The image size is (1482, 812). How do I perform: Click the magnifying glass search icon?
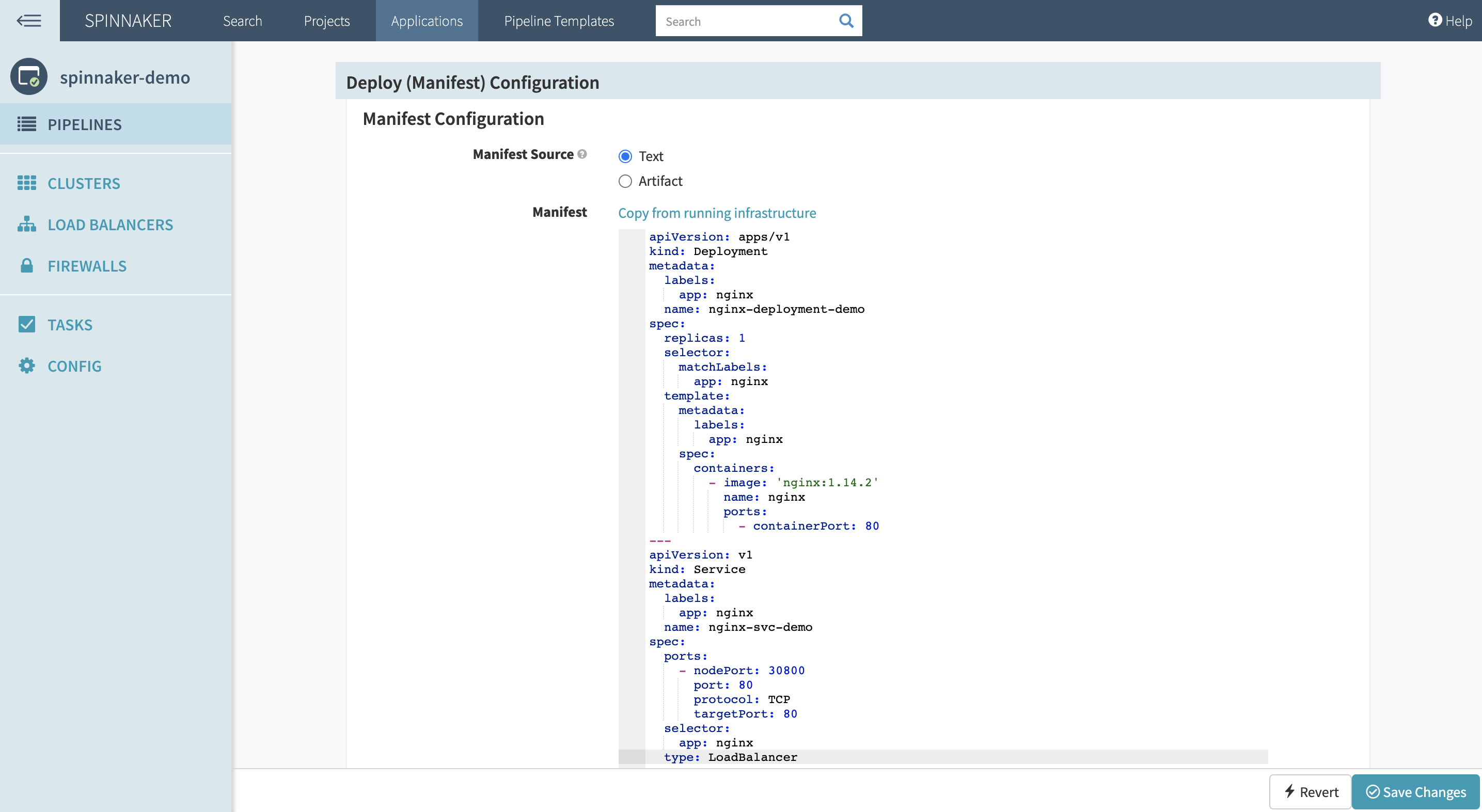[846, 21]
